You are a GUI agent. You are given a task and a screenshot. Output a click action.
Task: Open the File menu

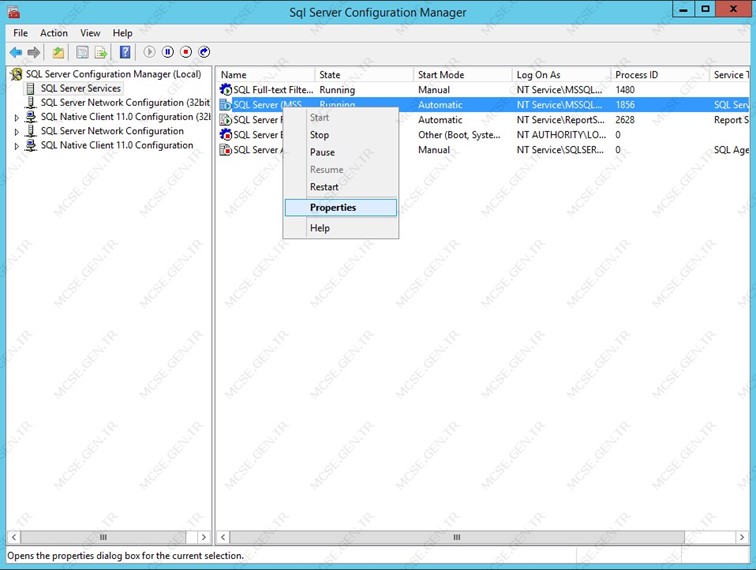click(20, 33)
